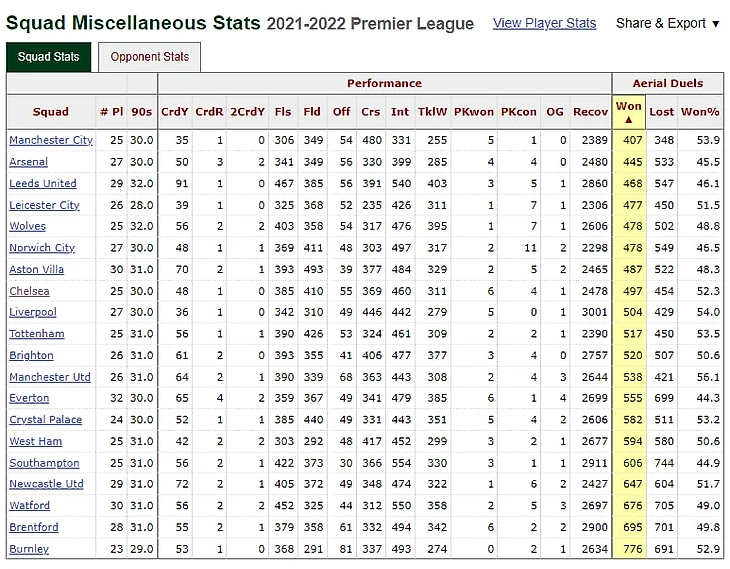Sort table by Lost aerial duels header
This screenshot has height=569, width=730.
tap(662, 112)
